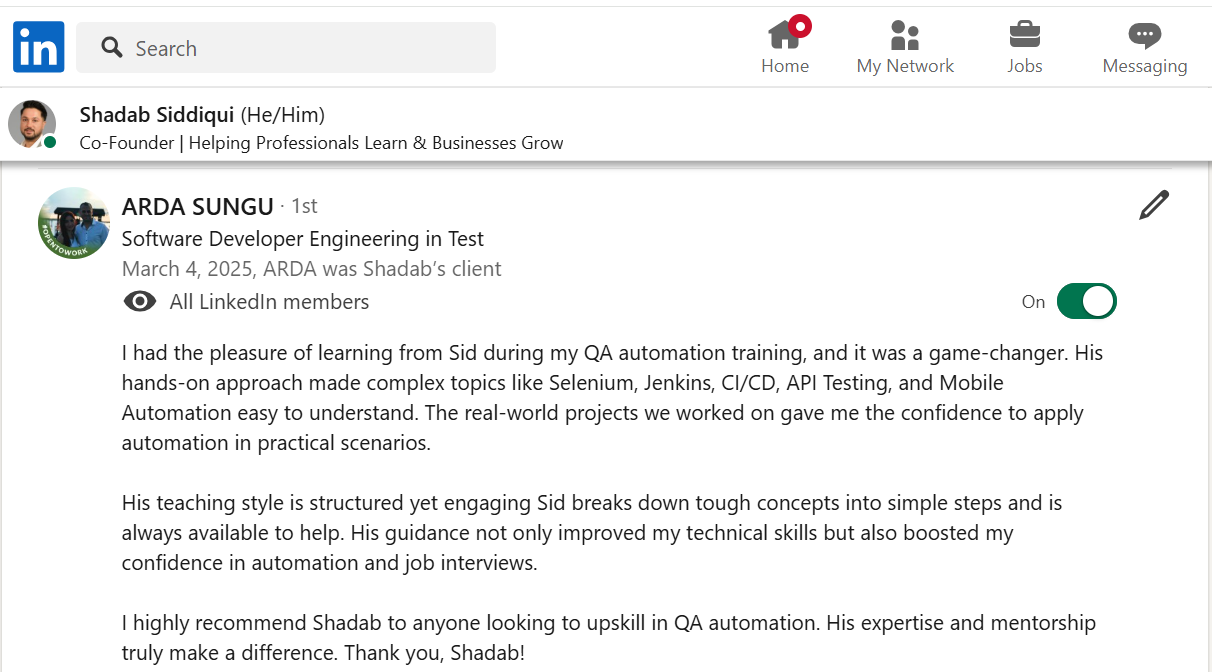Edit recommendation with the pencil icon

point(1153,205)
